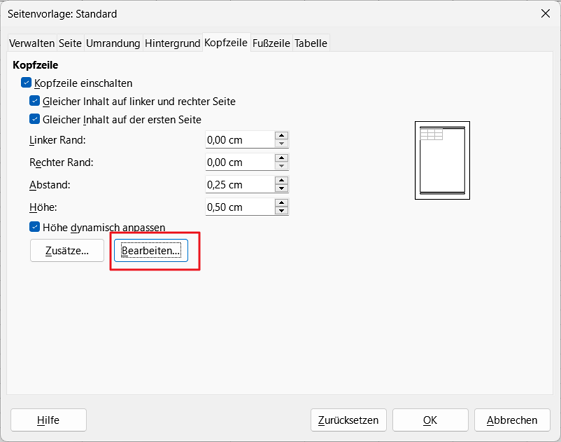Decrease Höhe value with down arrow
Viewport: 561px width, 442px height.
(282, 210)
